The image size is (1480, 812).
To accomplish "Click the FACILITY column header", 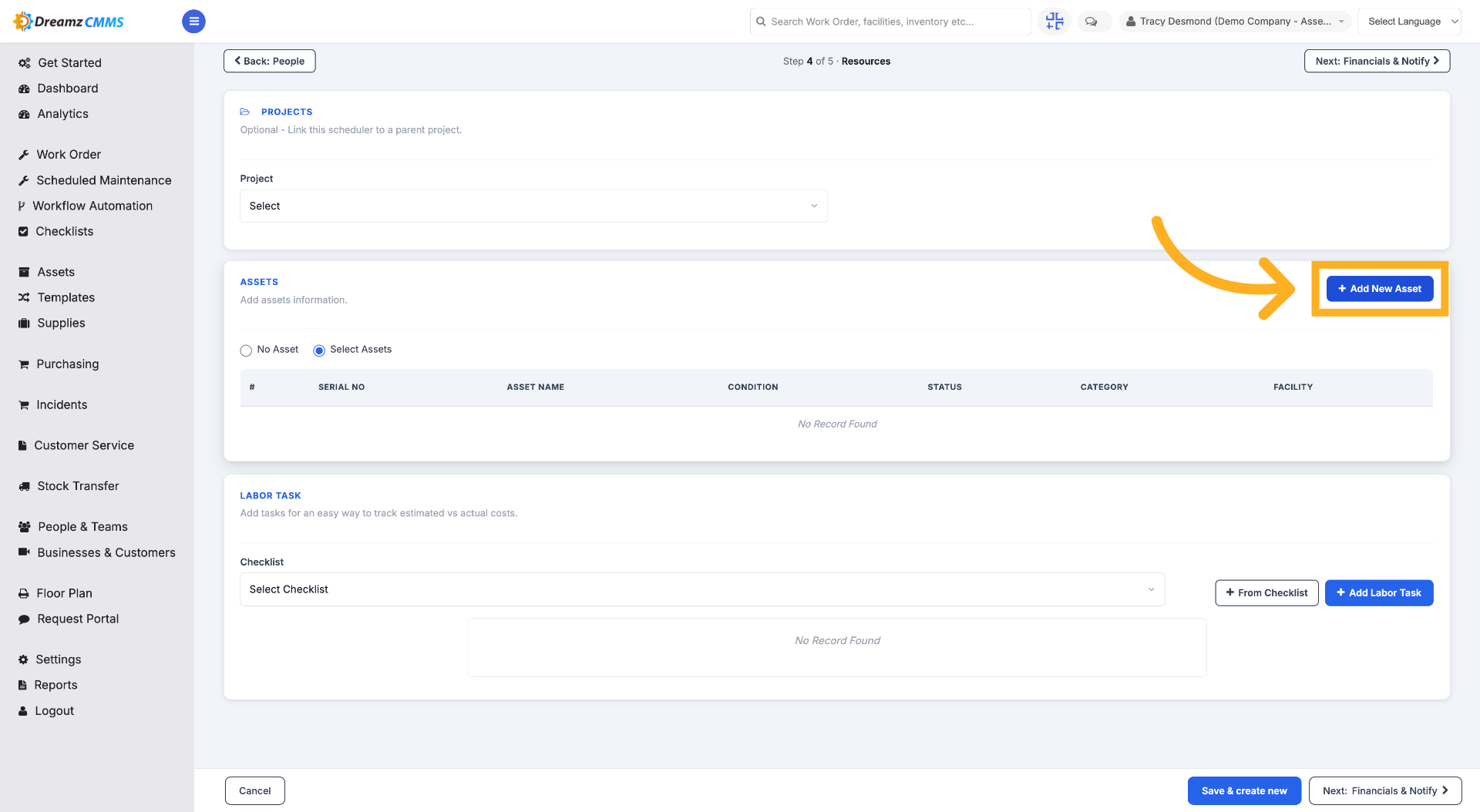I will click(1293, 388).
